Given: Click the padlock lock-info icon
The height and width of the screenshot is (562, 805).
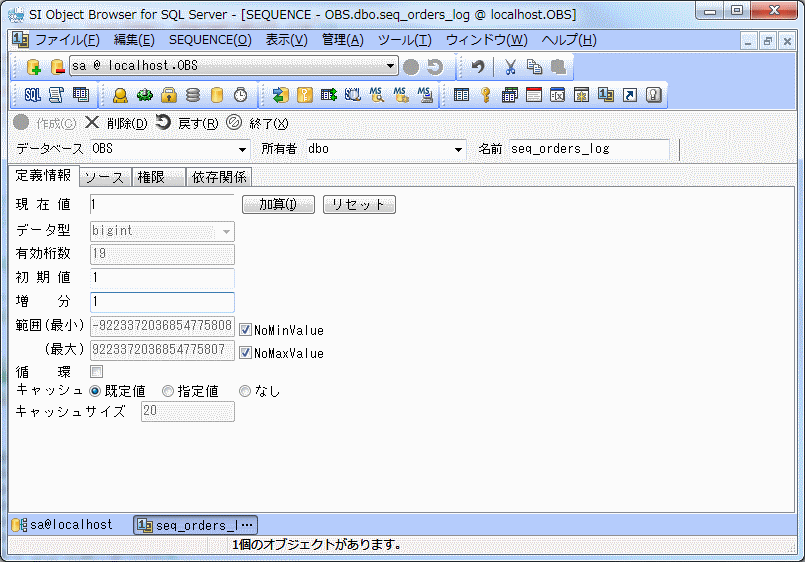Looking at the screenshot, I should click(x=169, y=95).
